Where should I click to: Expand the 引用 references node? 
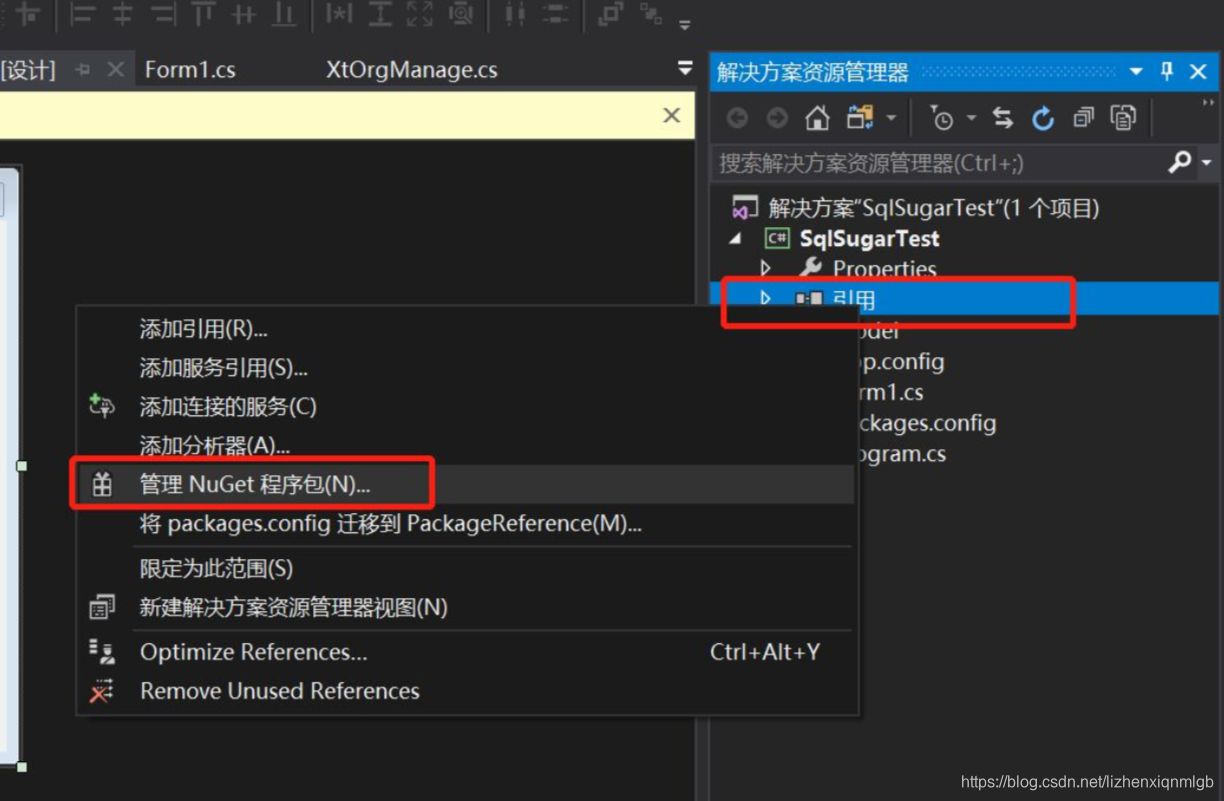click(766, 298)
